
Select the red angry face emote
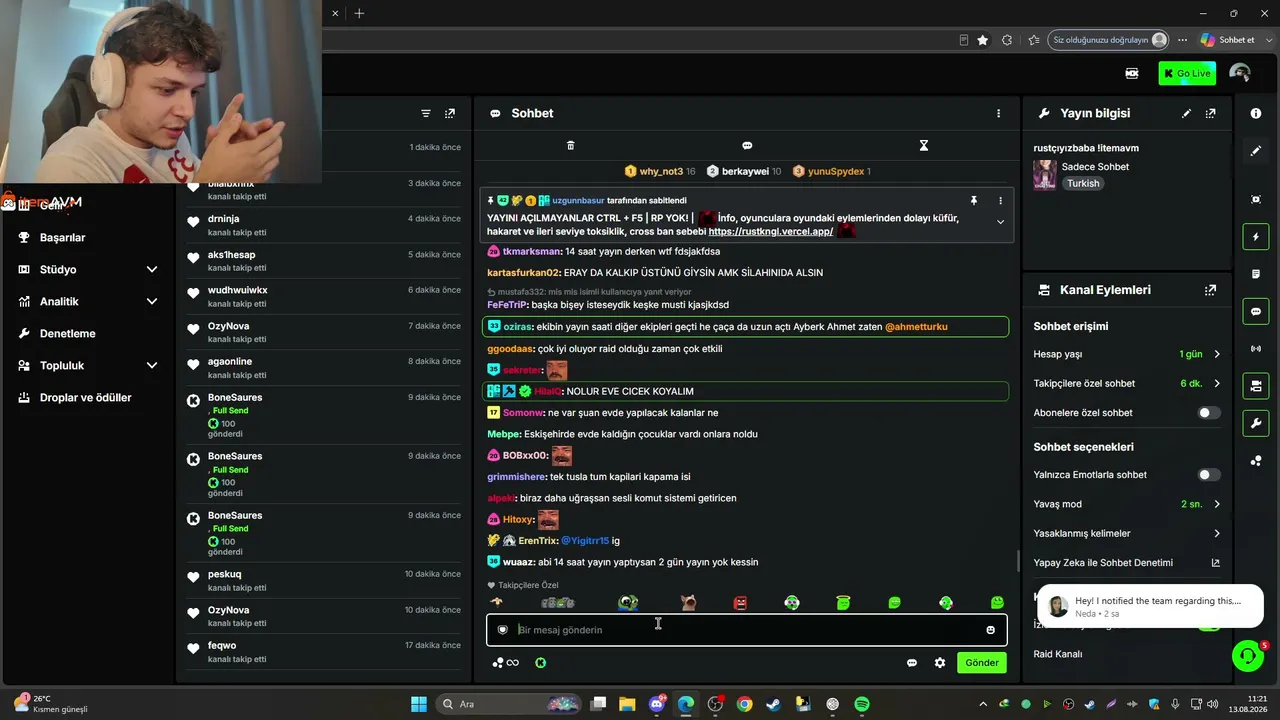tap(740, 603)
